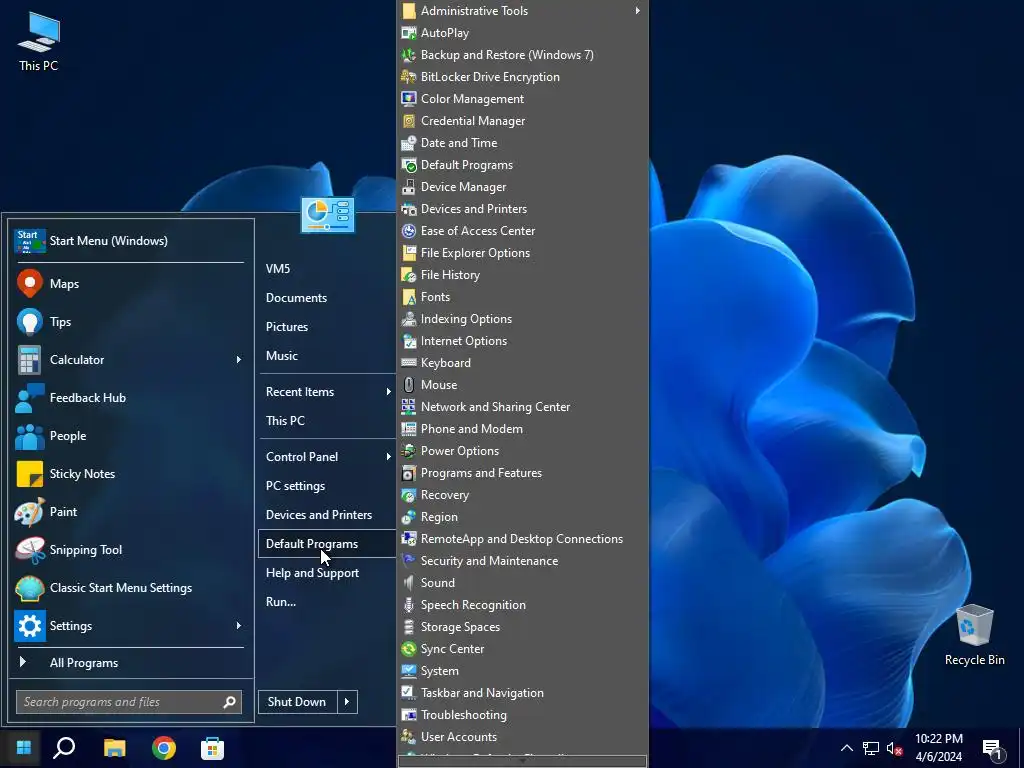This screenshot has height=768, width=1024.
Task: Launch the Tips app
Action: [x=129, y=321]
